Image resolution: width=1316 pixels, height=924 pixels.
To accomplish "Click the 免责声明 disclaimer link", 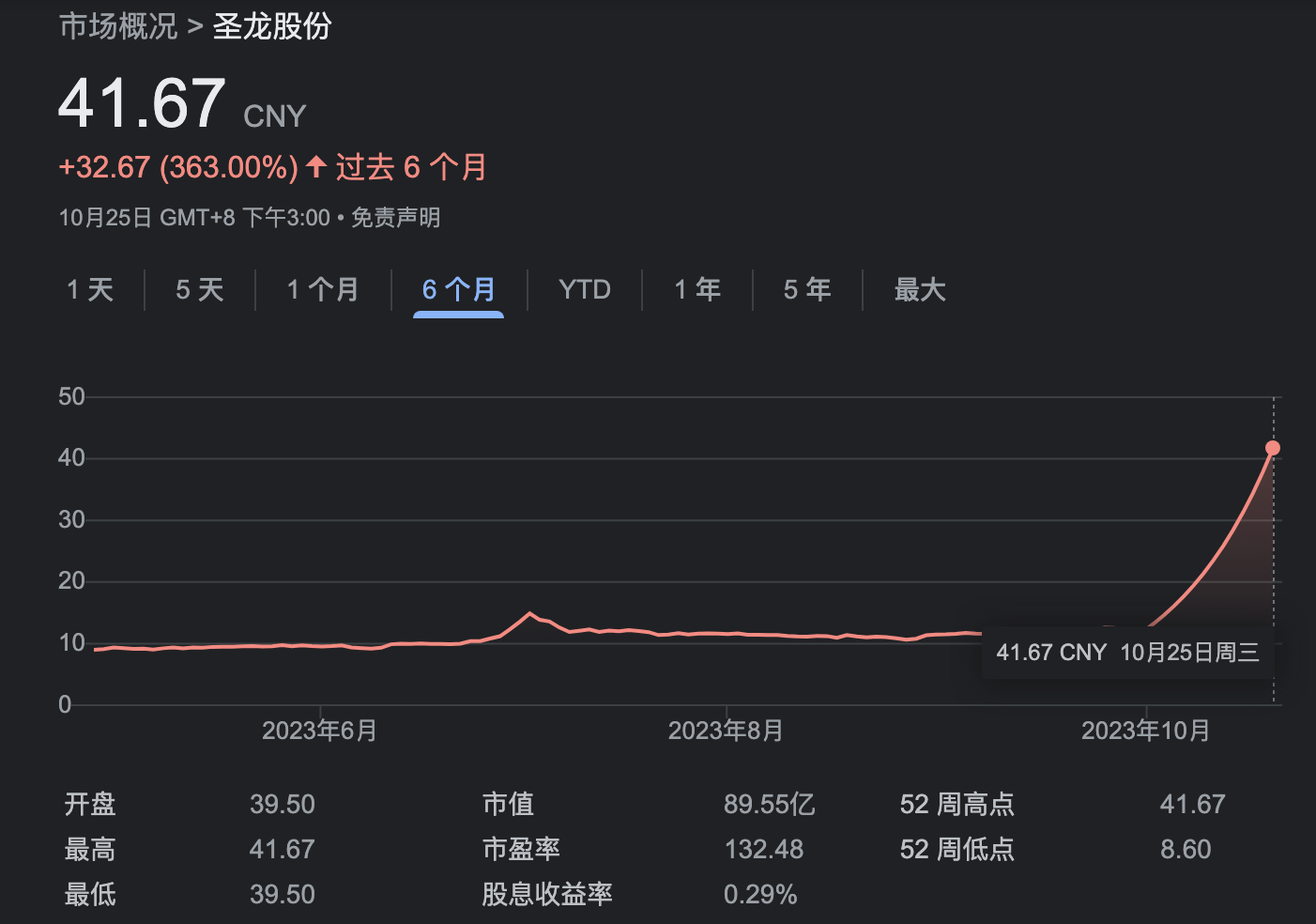I will [x=395, y=218].
